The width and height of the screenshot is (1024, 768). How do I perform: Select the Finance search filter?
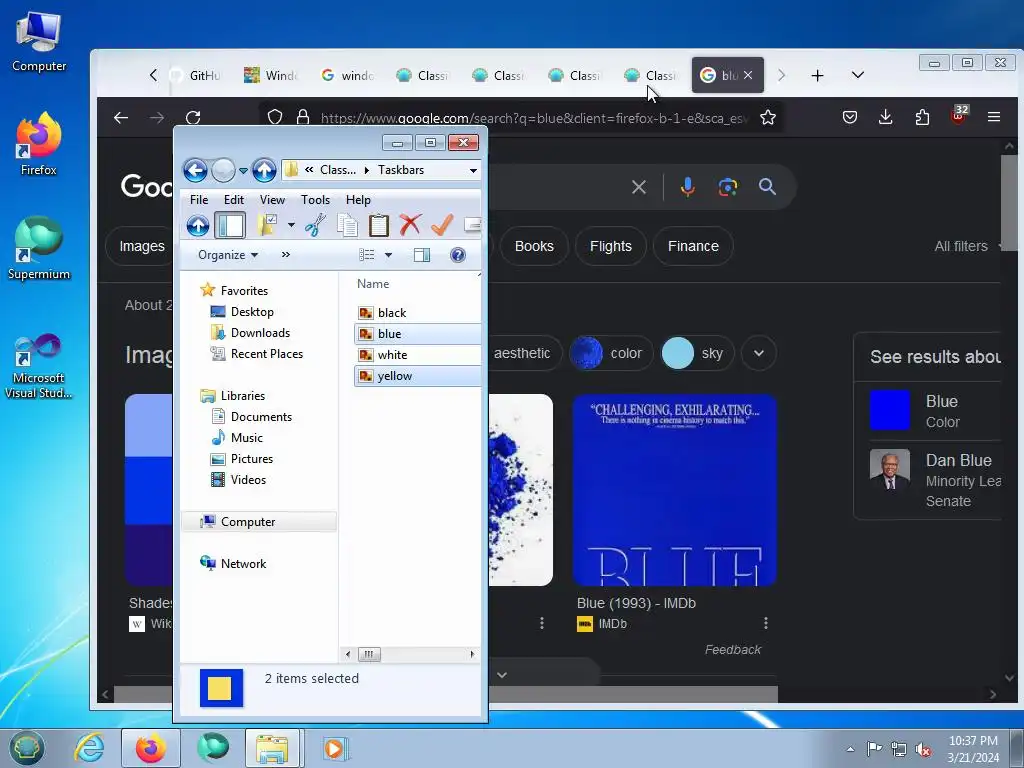click(x=693, y=246)
